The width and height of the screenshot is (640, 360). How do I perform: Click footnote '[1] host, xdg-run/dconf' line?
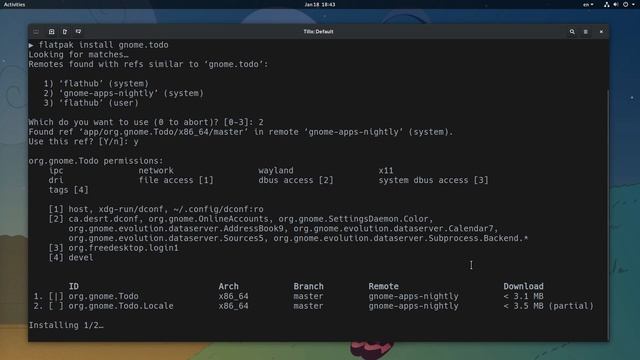pos(156,209)
